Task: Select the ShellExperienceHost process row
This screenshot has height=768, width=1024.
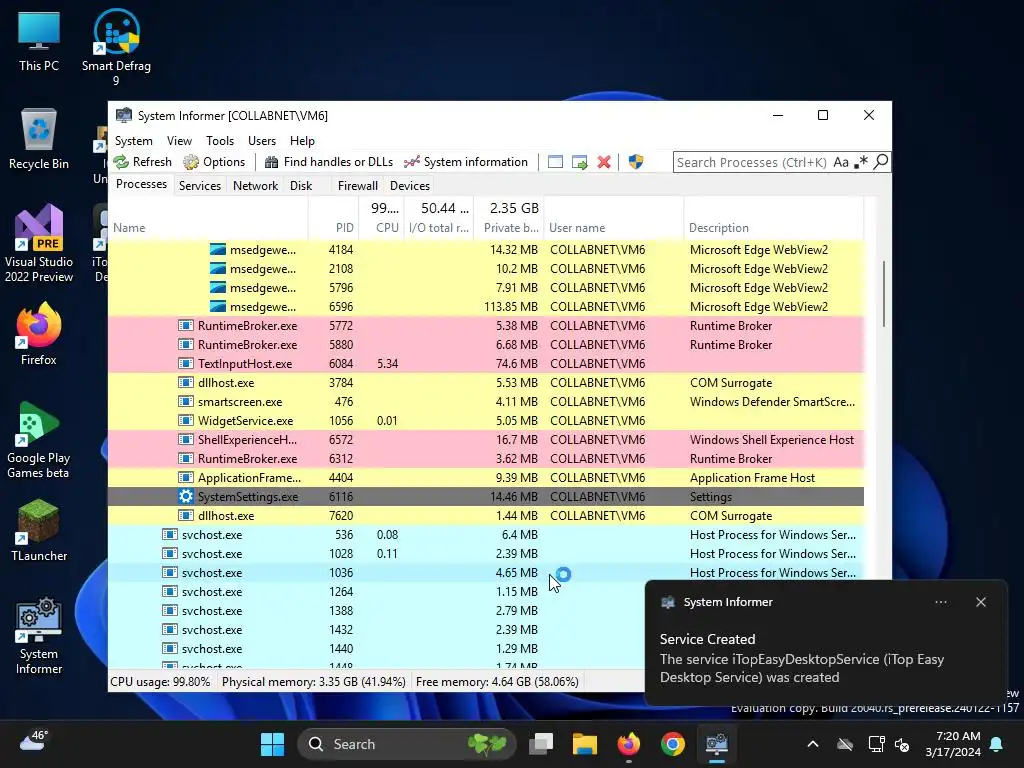Action: pyautogui.click(x=486, y=440)
